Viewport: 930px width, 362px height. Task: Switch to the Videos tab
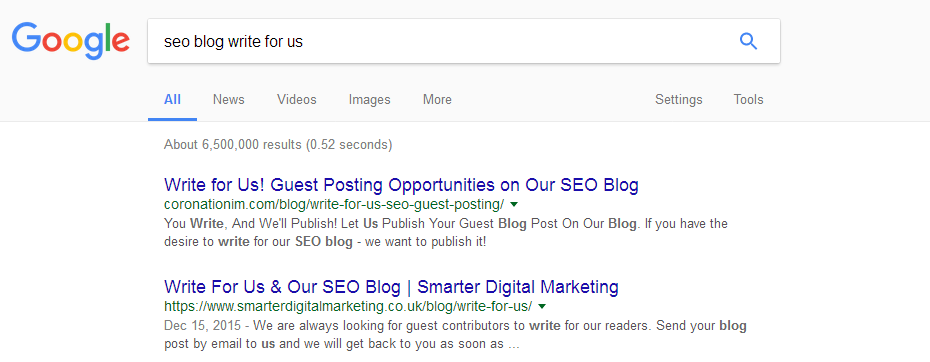pos(297,100)
